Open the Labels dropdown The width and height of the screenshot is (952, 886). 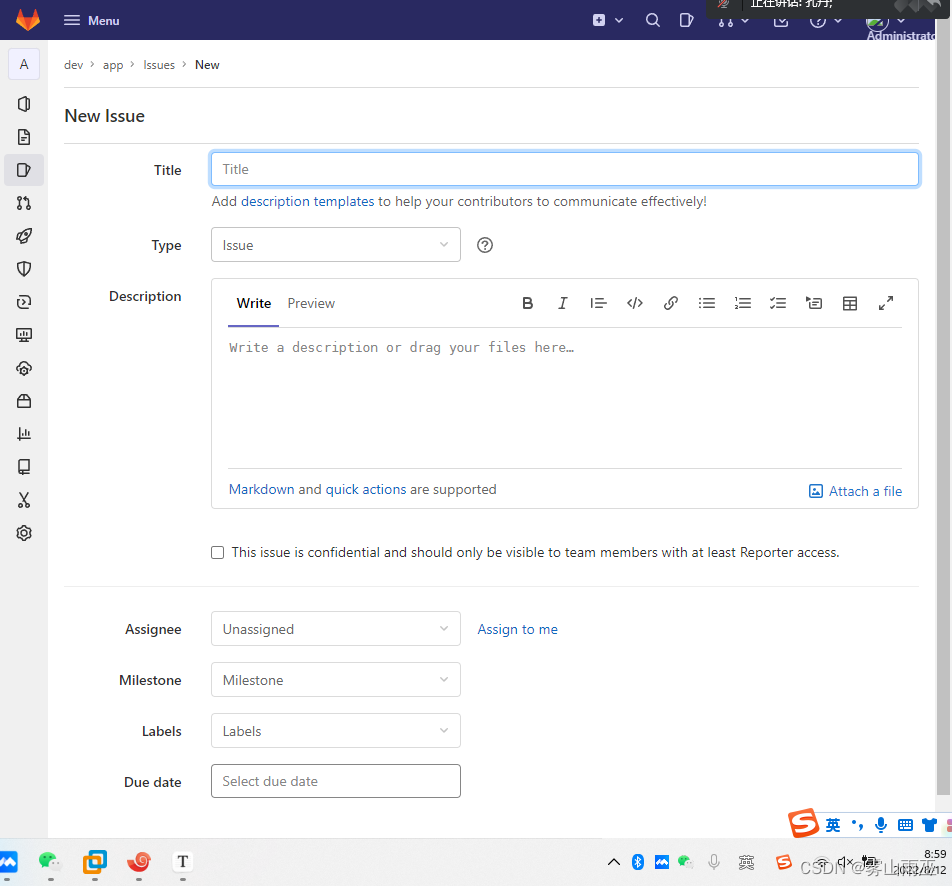pyautogui.click(x=335, y=730)
